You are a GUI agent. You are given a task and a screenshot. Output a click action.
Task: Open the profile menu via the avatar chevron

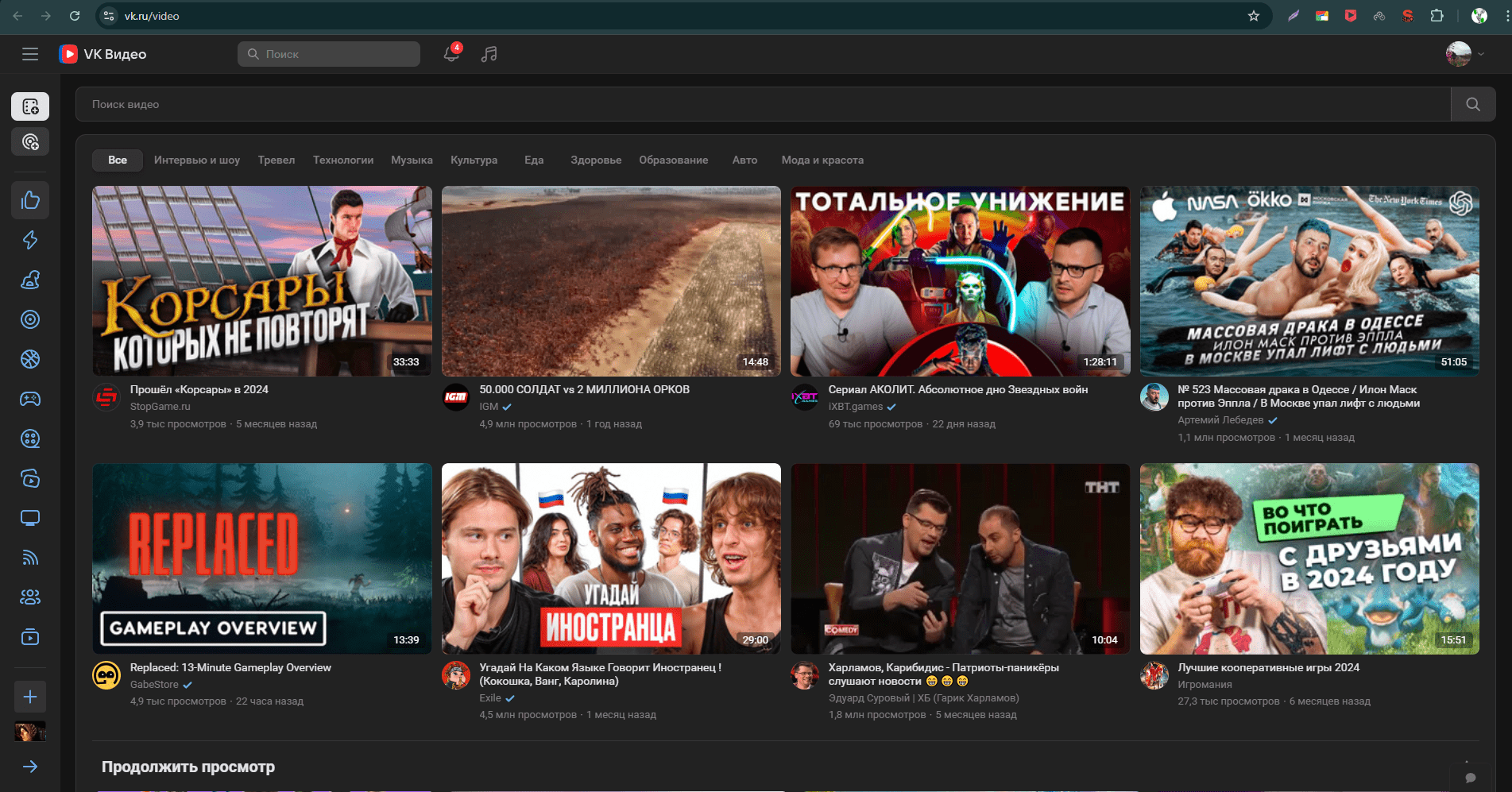pyautogui.click(x=1480, y=54)
